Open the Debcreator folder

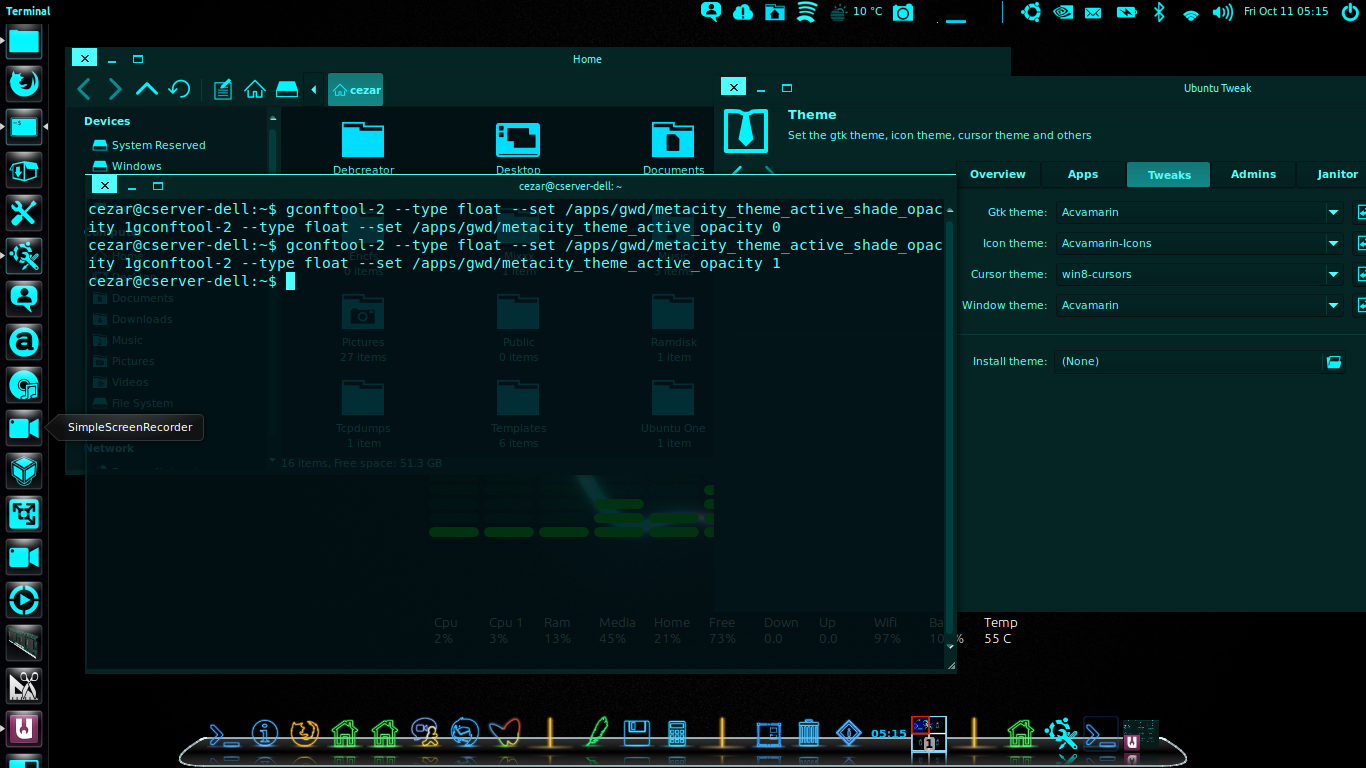[363, 148]
